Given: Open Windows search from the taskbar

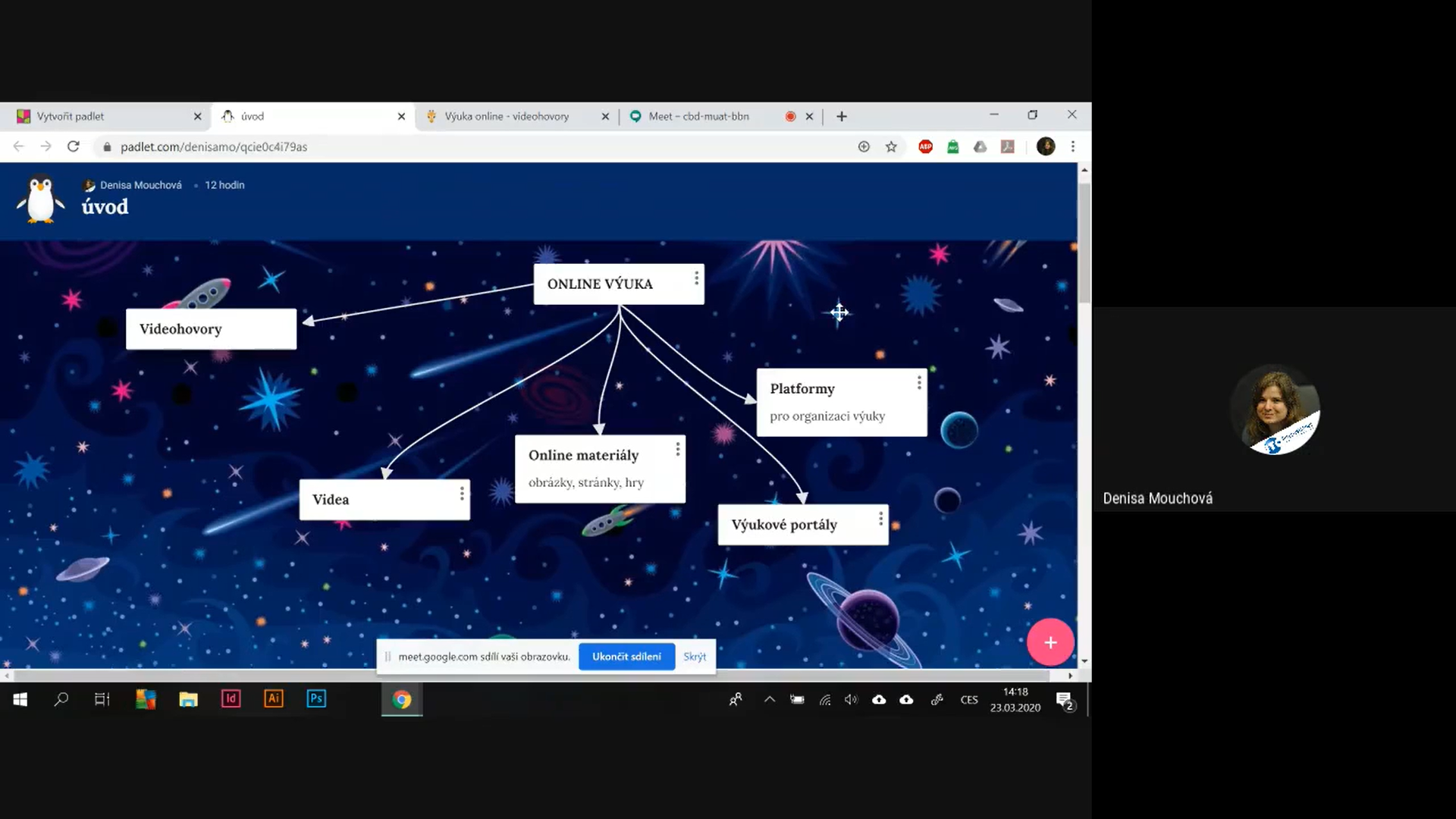Looking at the screenshot, I should (x=61, y=699).
